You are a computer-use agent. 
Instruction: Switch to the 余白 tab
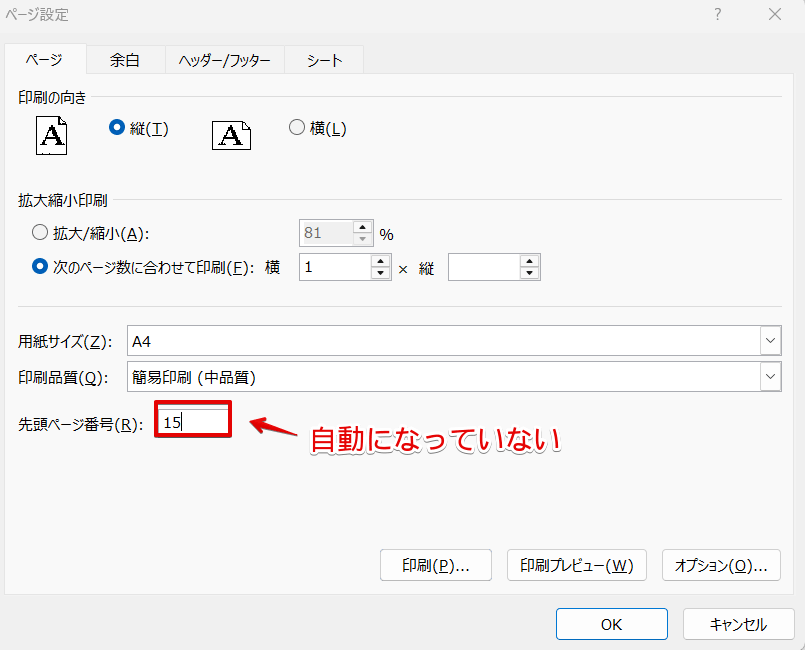(125, 60)
